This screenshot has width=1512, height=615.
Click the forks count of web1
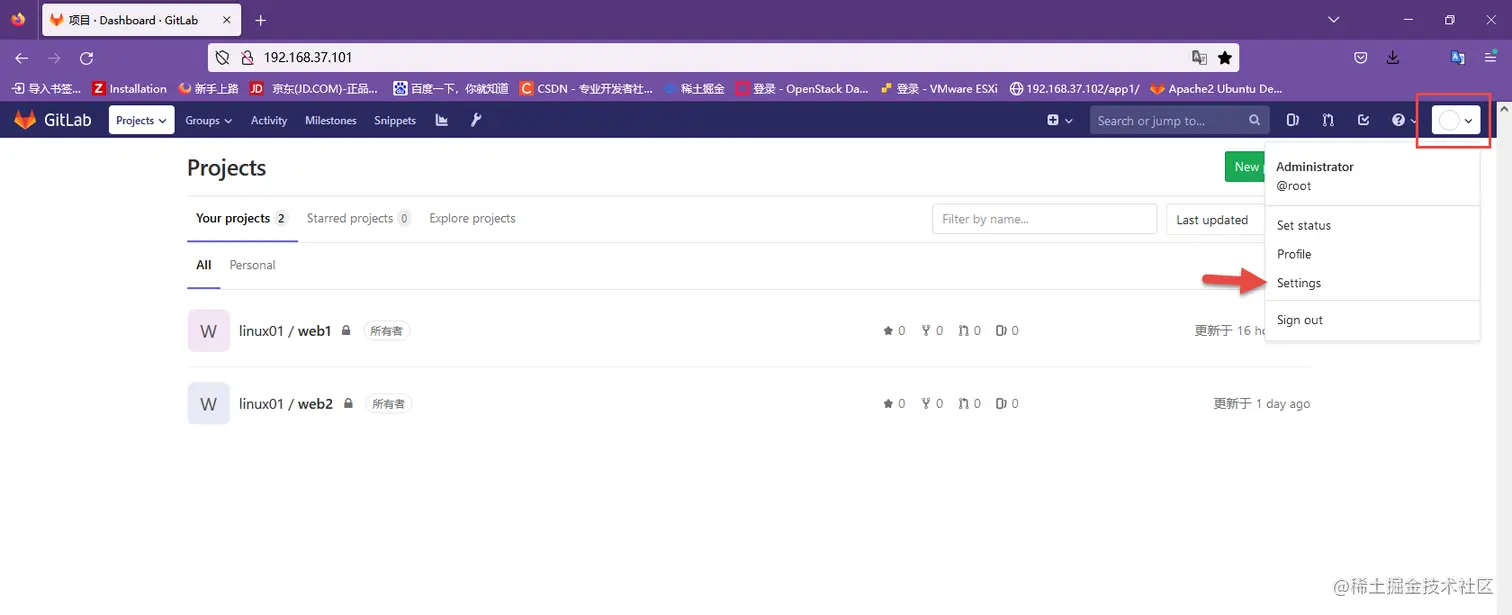(932, 331)
